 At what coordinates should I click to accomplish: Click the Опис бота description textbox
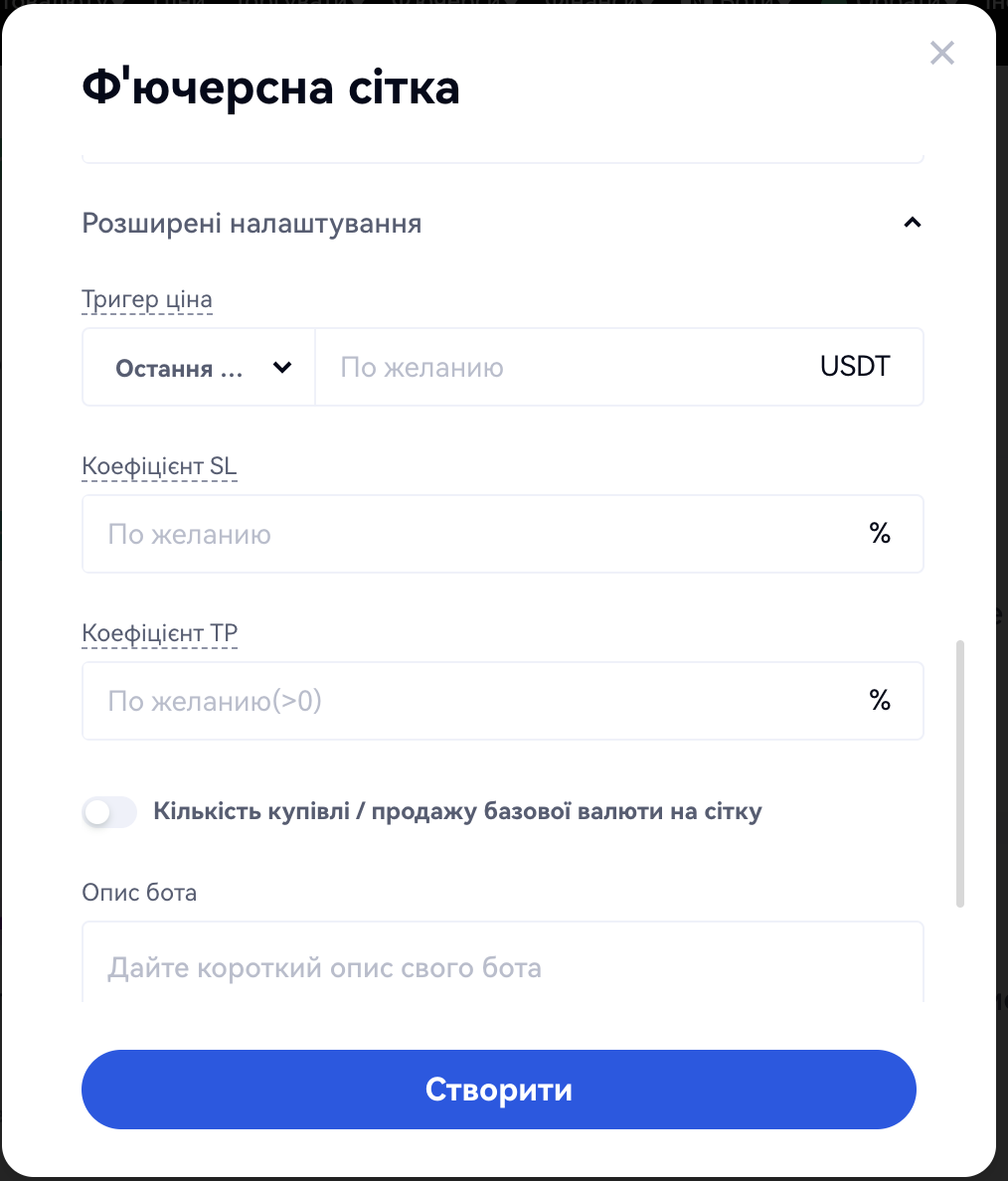click(502, 966)
